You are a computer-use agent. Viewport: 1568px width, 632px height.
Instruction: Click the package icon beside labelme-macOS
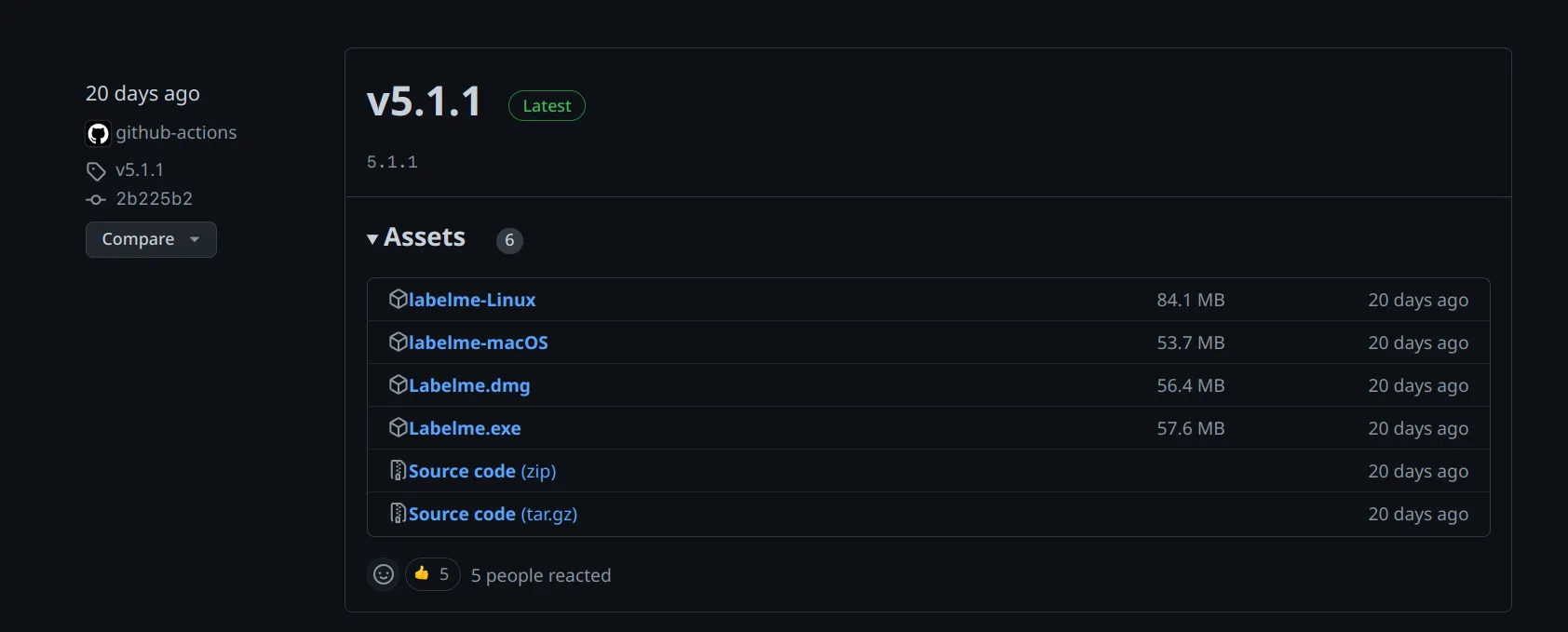[398, 342]
